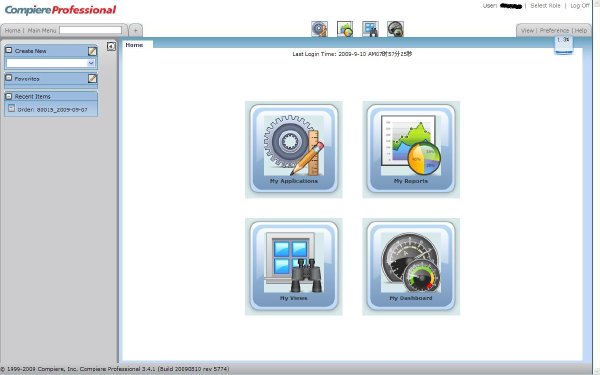Collapse the Recent Items section
The width and height of the screenshot is (600, 375).
[x=8, y=96]
